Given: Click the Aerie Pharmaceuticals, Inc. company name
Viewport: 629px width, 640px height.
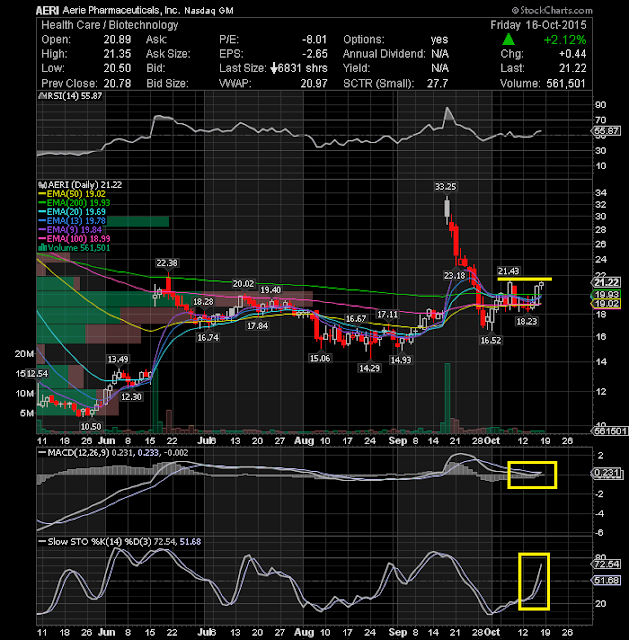Looking at the screenshot, I should [x=121, y=10].
